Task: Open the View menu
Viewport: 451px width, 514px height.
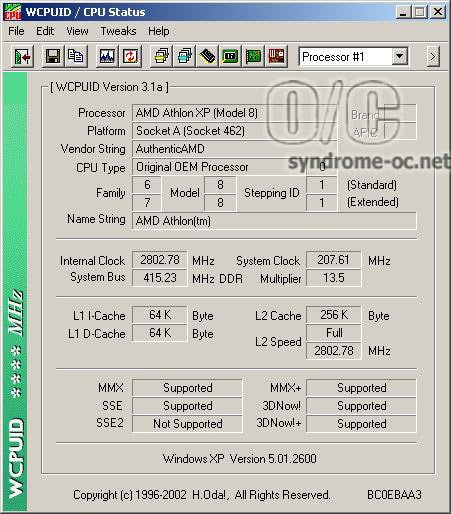Action: point(77,31)
